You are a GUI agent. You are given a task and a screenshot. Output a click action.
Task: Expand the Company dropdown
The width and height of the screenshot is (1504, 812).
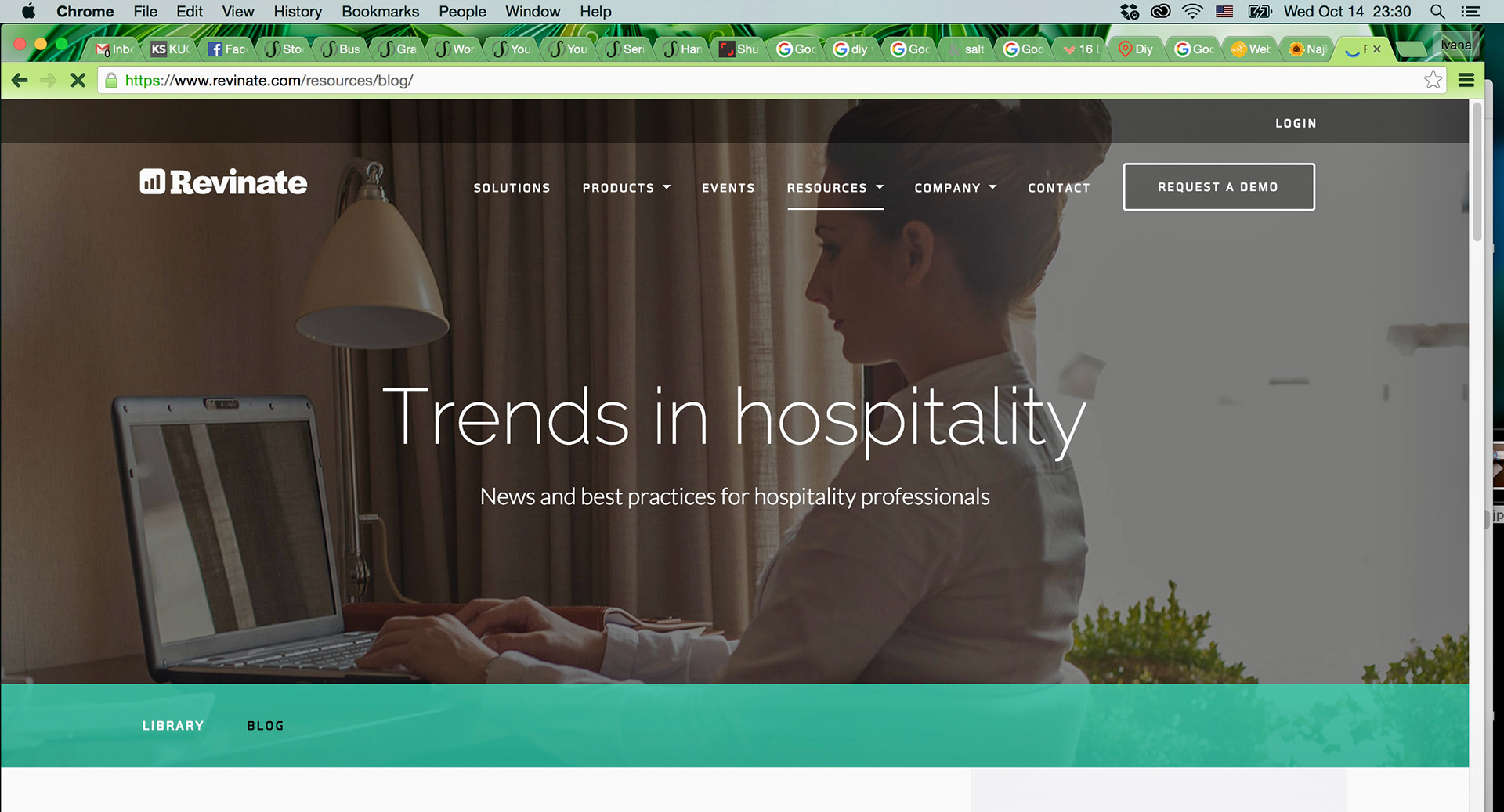[x=955, y=188]
